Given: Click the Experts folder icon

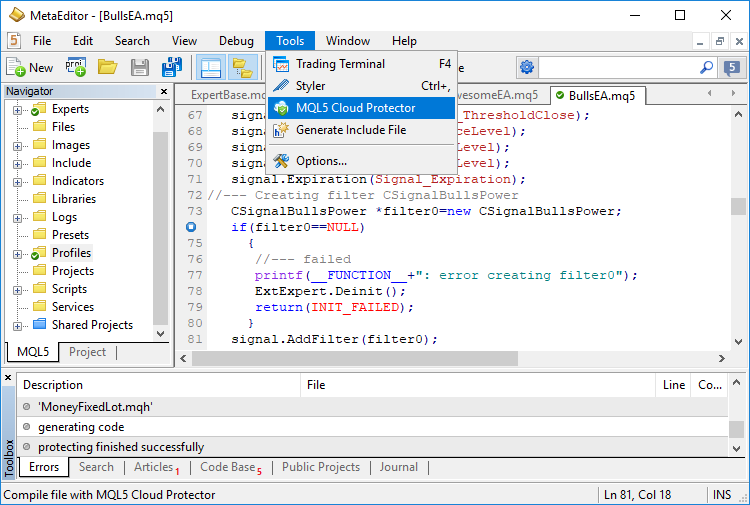Looking at the screenshot, I should click(x=39, y=109).
